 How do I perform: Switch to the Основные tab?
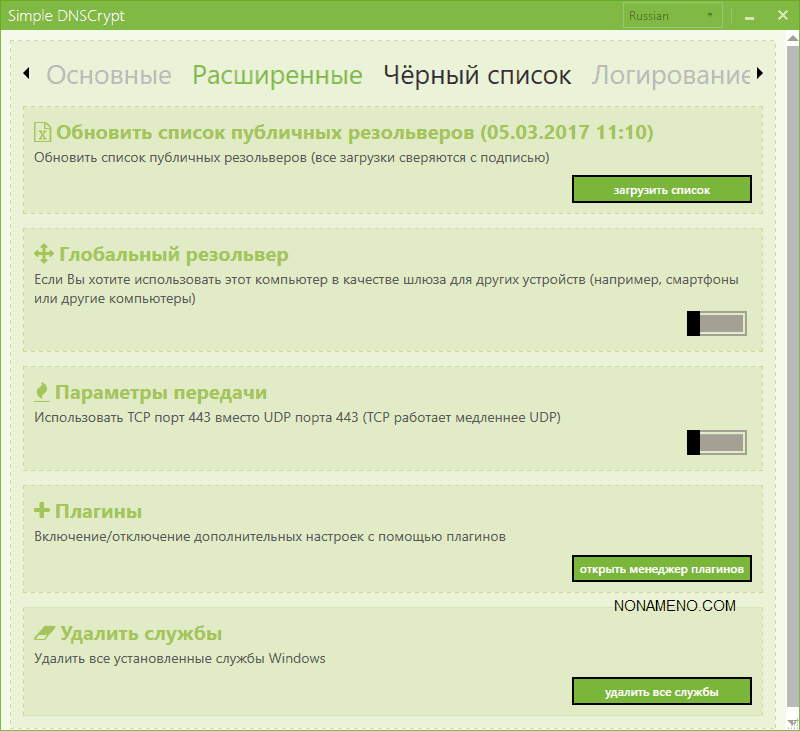coord(109,75)
